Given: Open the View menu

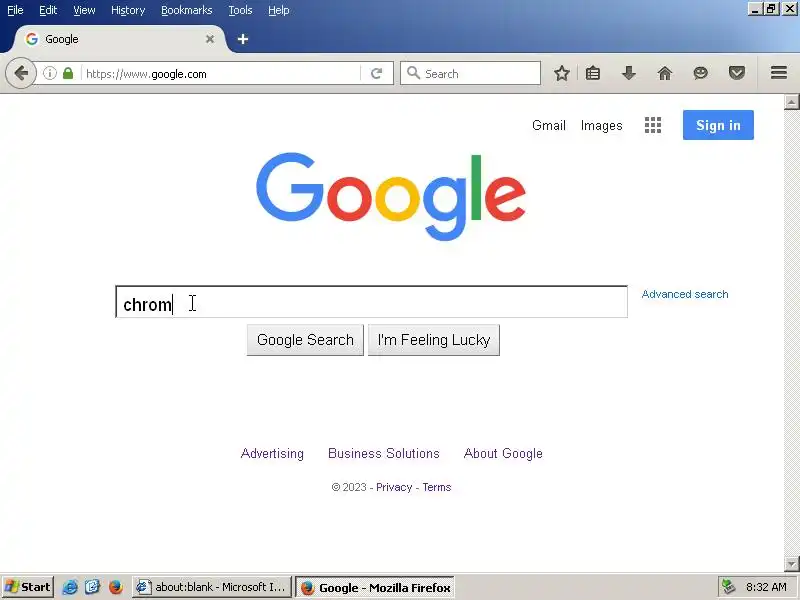Looking at the screenshot, I should pos(84,10).
